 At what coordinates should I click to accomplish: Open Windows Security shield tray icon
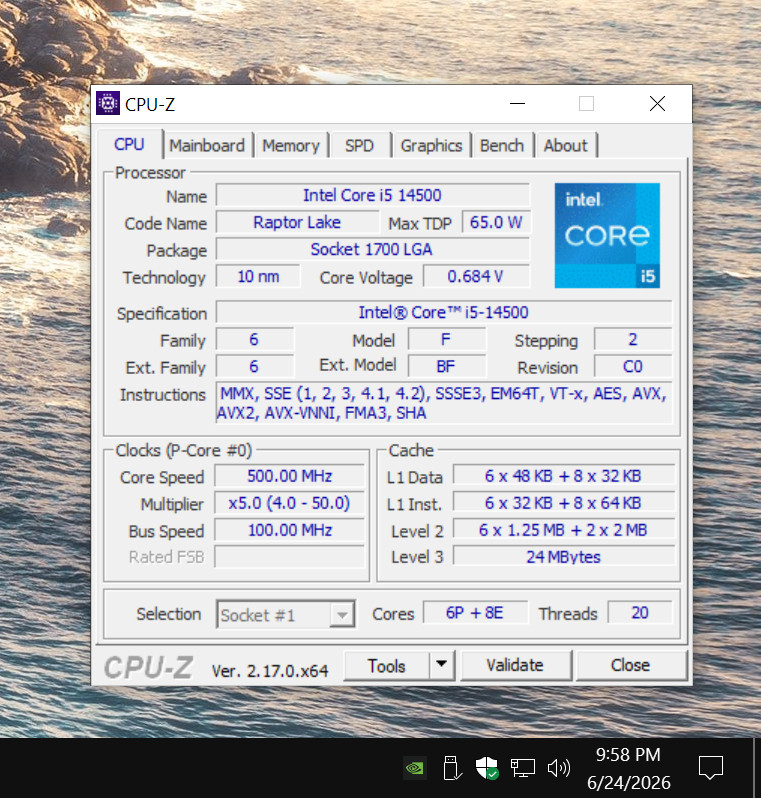[x=487, y=767]
